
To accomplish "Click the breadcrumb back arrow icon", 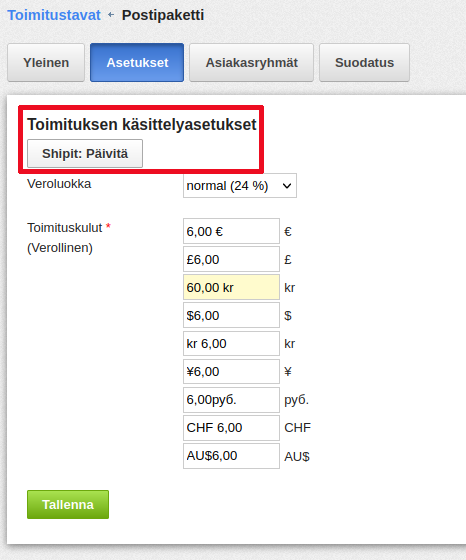I will tap(111, 15).
